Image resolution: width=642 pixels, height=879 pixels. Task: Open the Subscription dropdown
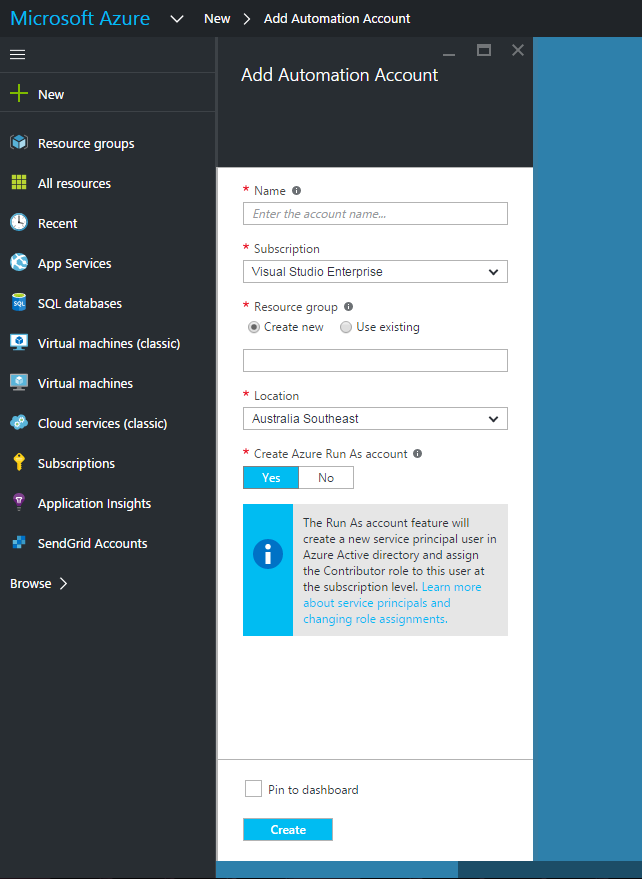coord(375,271)
